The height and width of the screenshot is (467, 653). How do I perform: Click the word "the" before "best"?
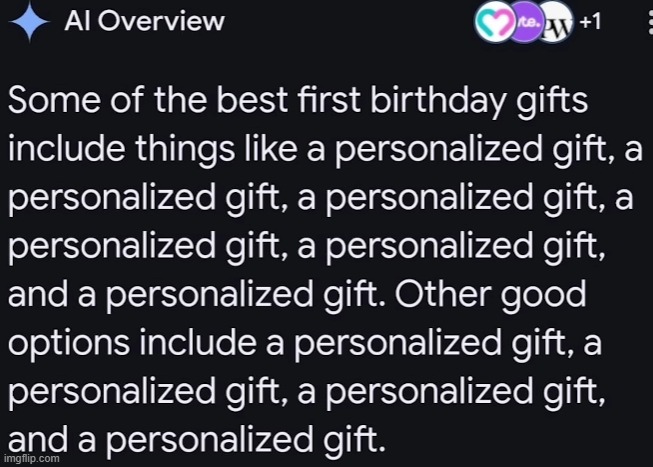(x=180, y=100)
